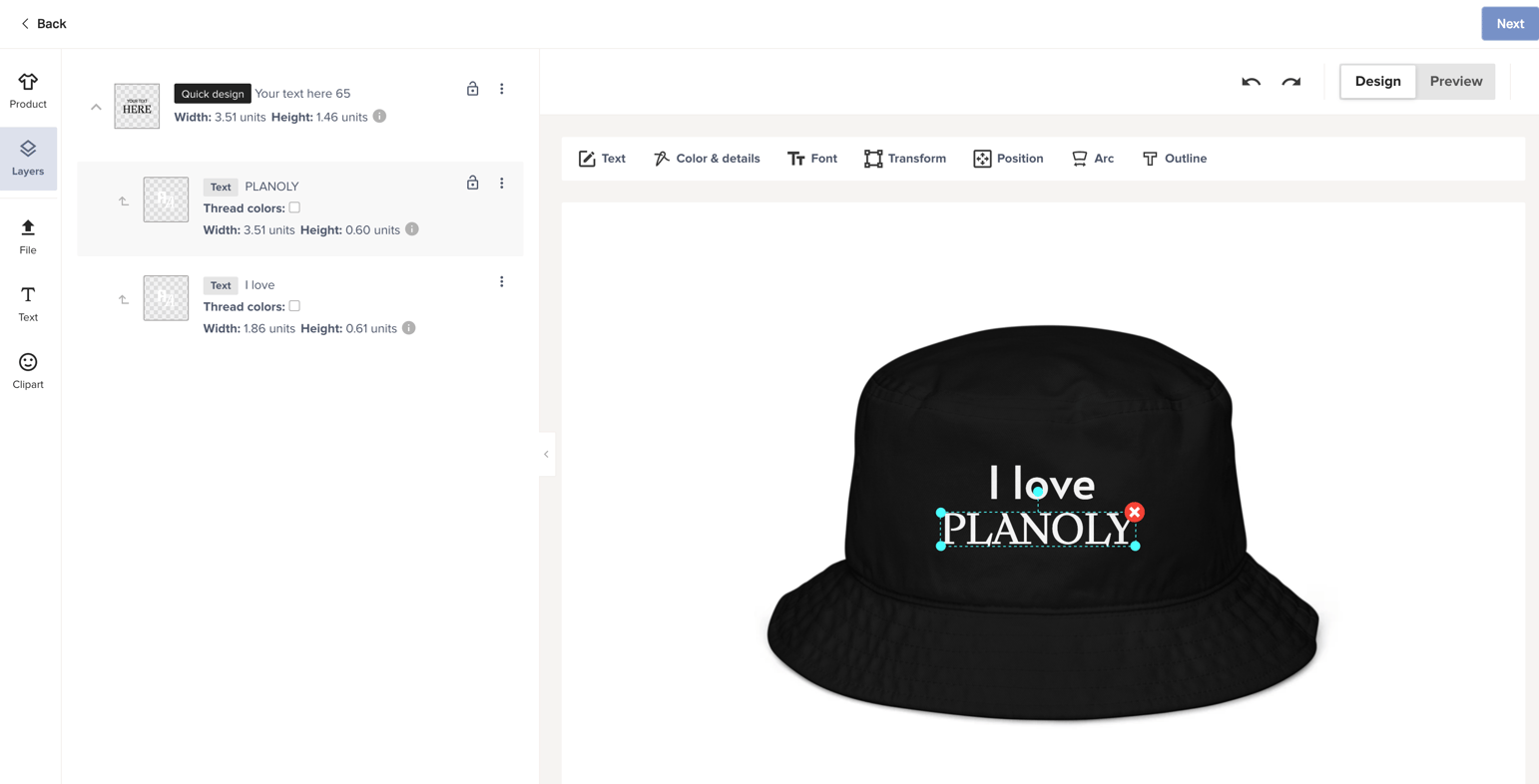Toggle PLANOLY thread colors checkbox

point(294,207)
